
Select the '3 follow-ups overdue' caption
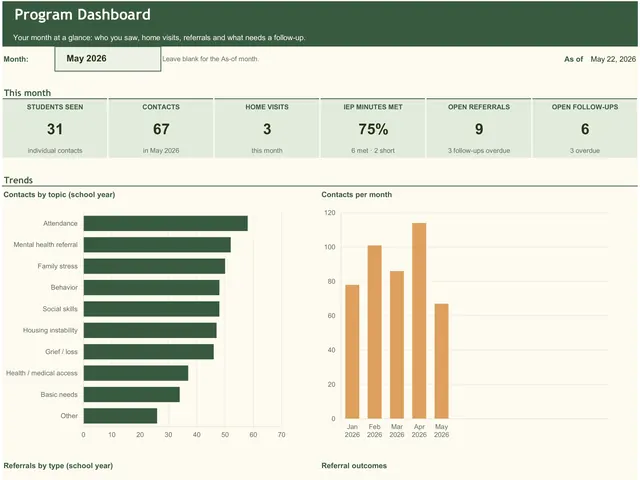pyautogui.click(x=479, y=151)
